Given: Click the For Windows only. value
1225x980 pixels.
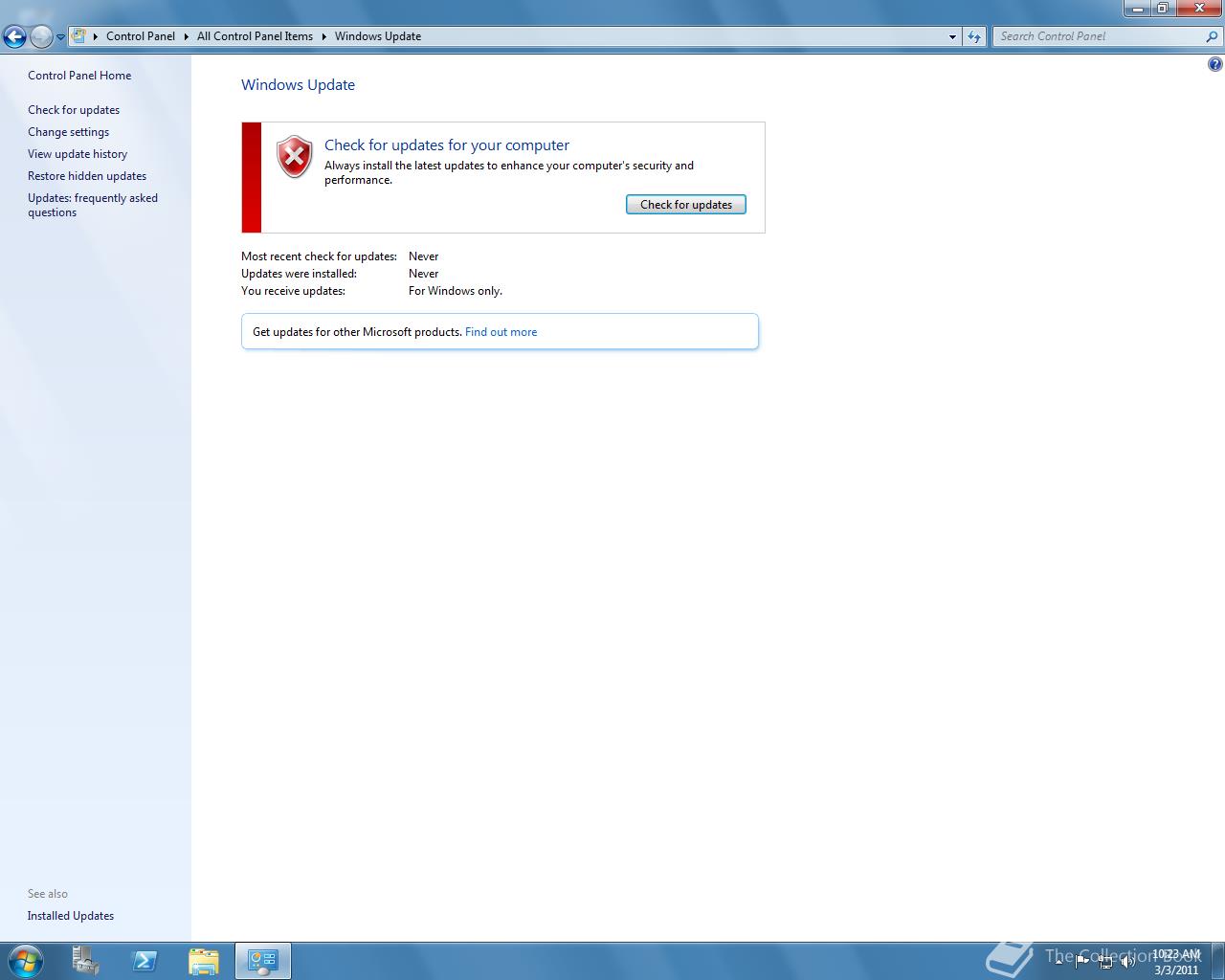Looking at the screenshot, I should click(x=456, y=291).
